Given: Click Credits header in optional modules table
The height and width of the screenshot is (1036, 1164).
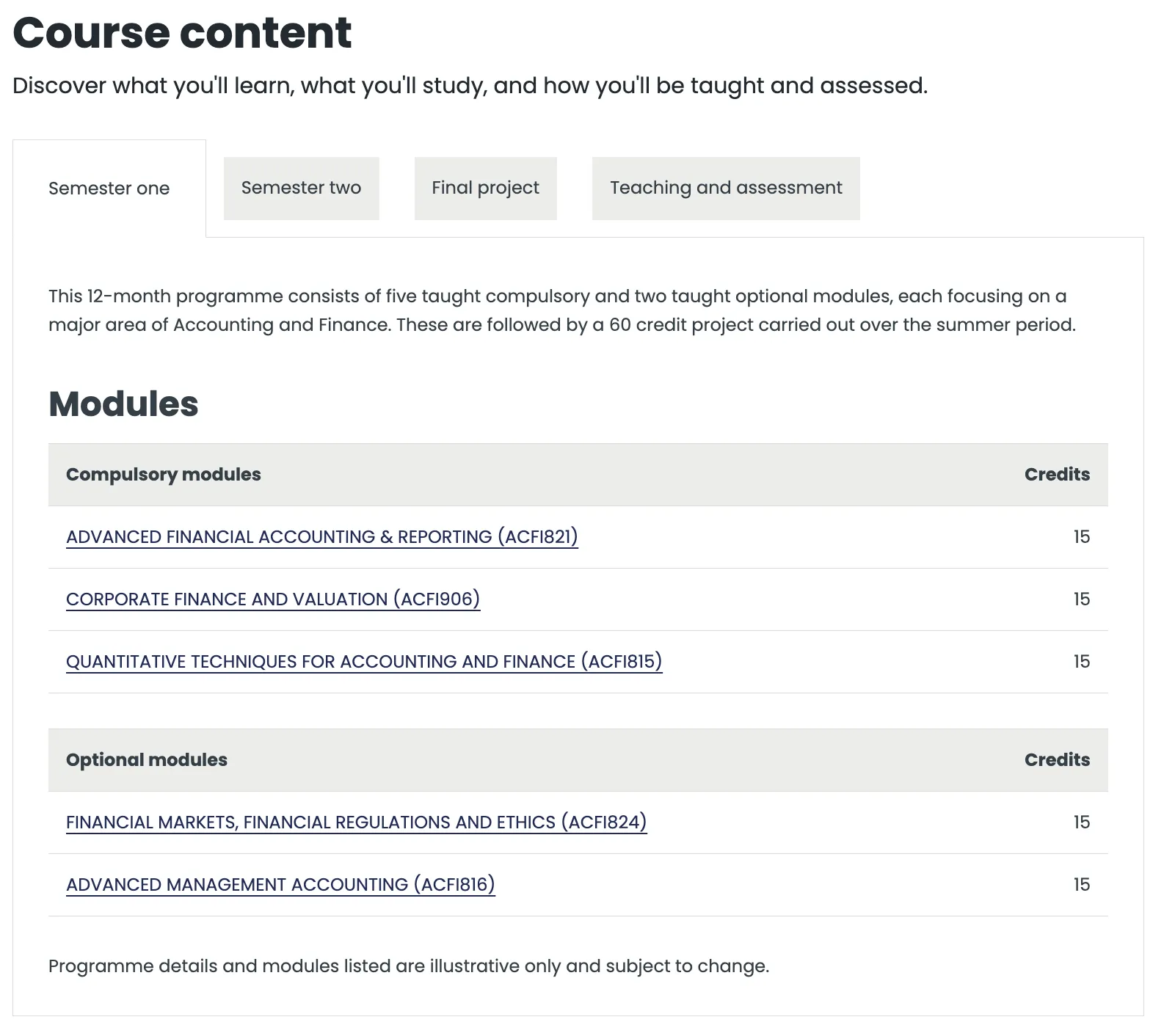Looking at the screenshot, I should [x=1057, y=760].
